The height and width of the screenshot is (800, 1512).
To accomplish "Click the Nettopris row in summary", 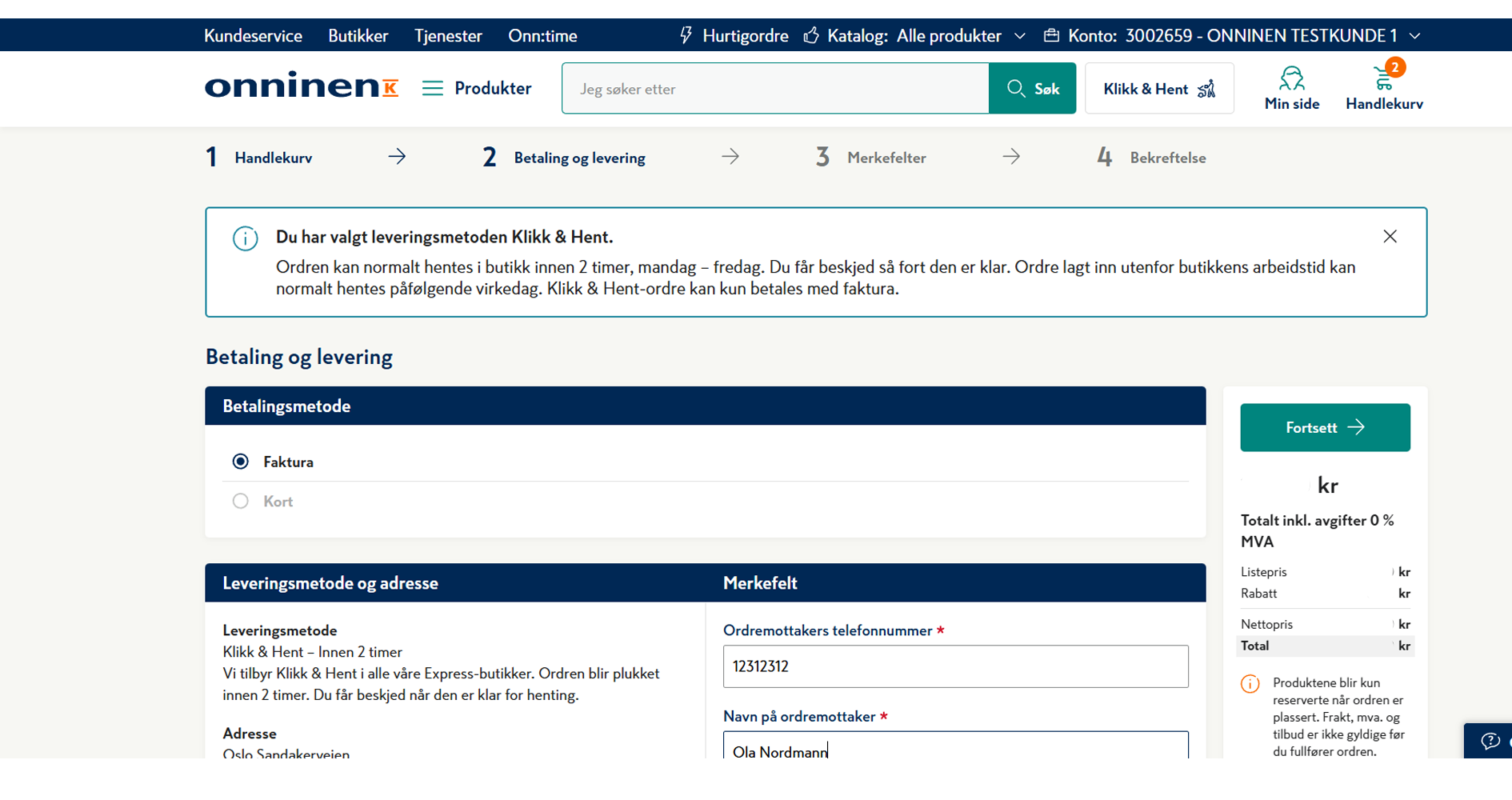I will click(1325, 624).
